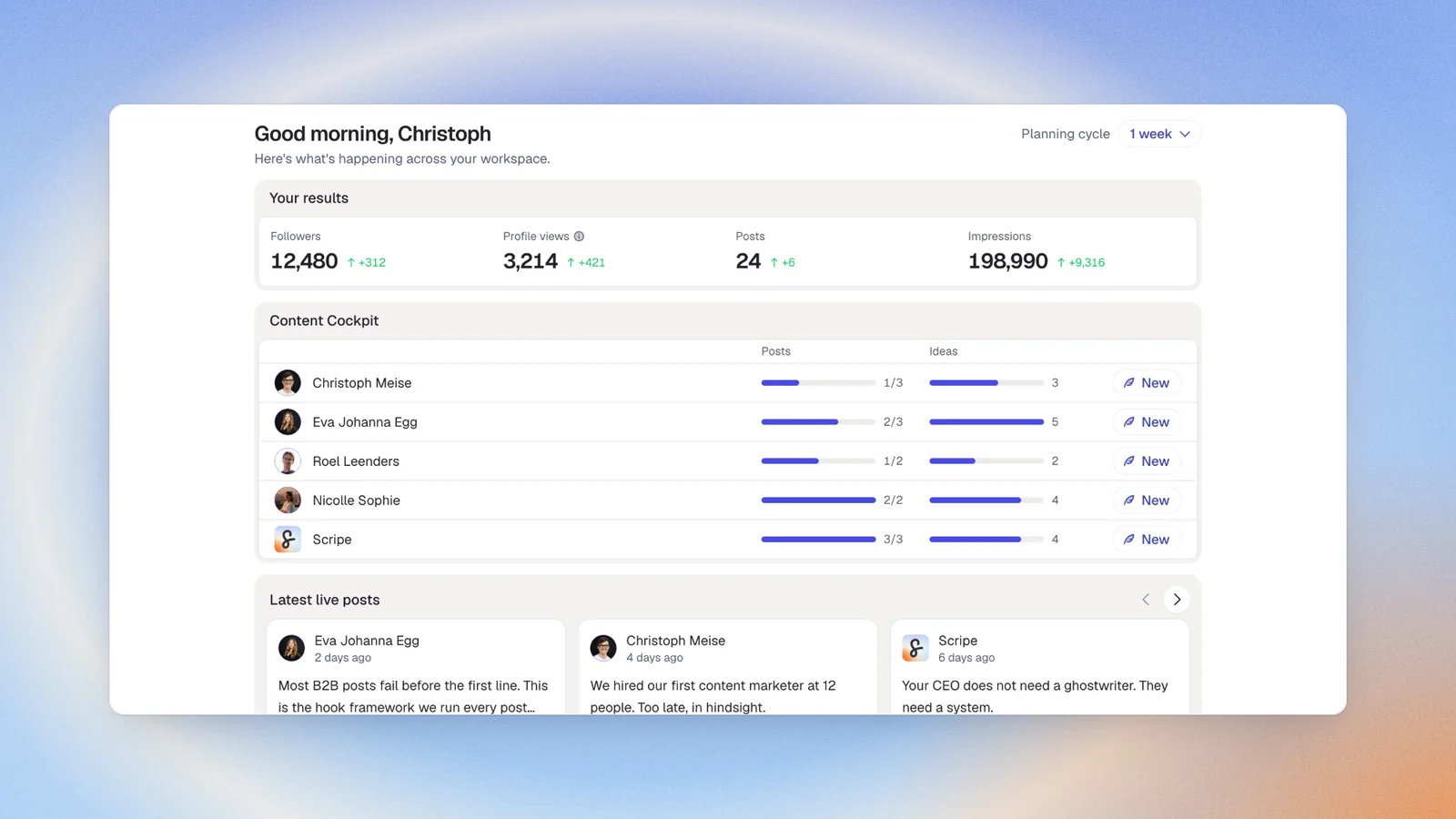This screenshot has height=819, width=1456.
Task: Click the Profile views value 3,214
Action: click(x=531, y=261)
